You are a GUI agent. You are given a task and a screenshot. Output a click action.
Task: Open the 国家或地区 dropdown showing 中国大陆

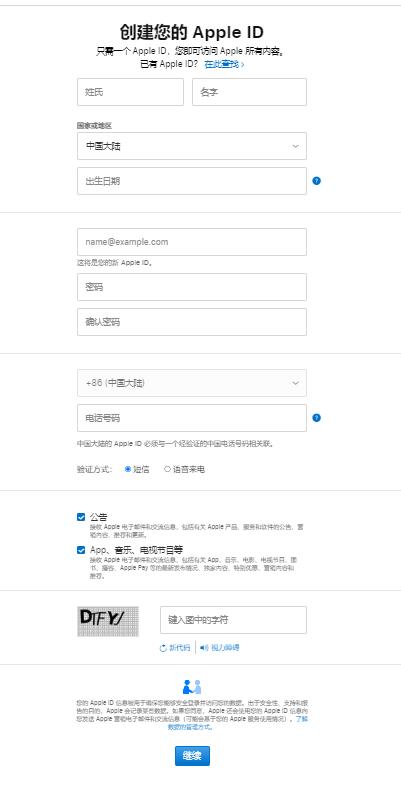tap(192, 146)
